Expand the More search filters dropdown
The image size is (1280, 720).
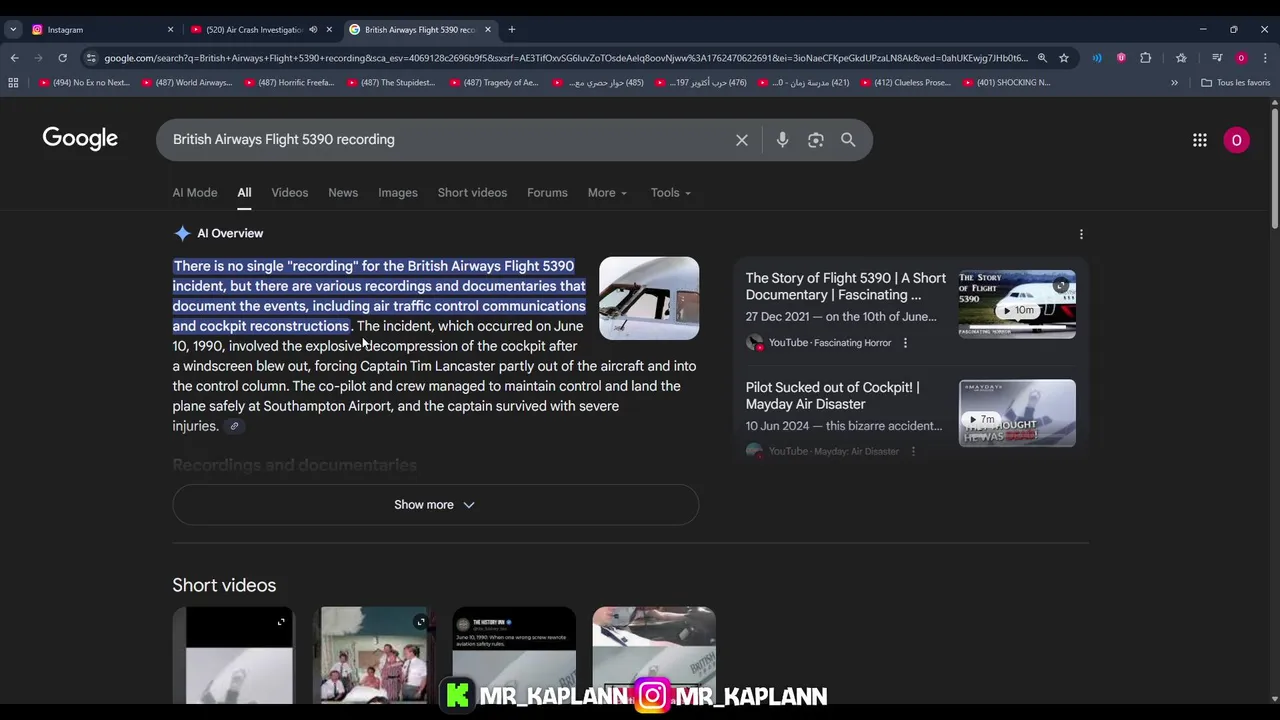click(x=607, y=193)
